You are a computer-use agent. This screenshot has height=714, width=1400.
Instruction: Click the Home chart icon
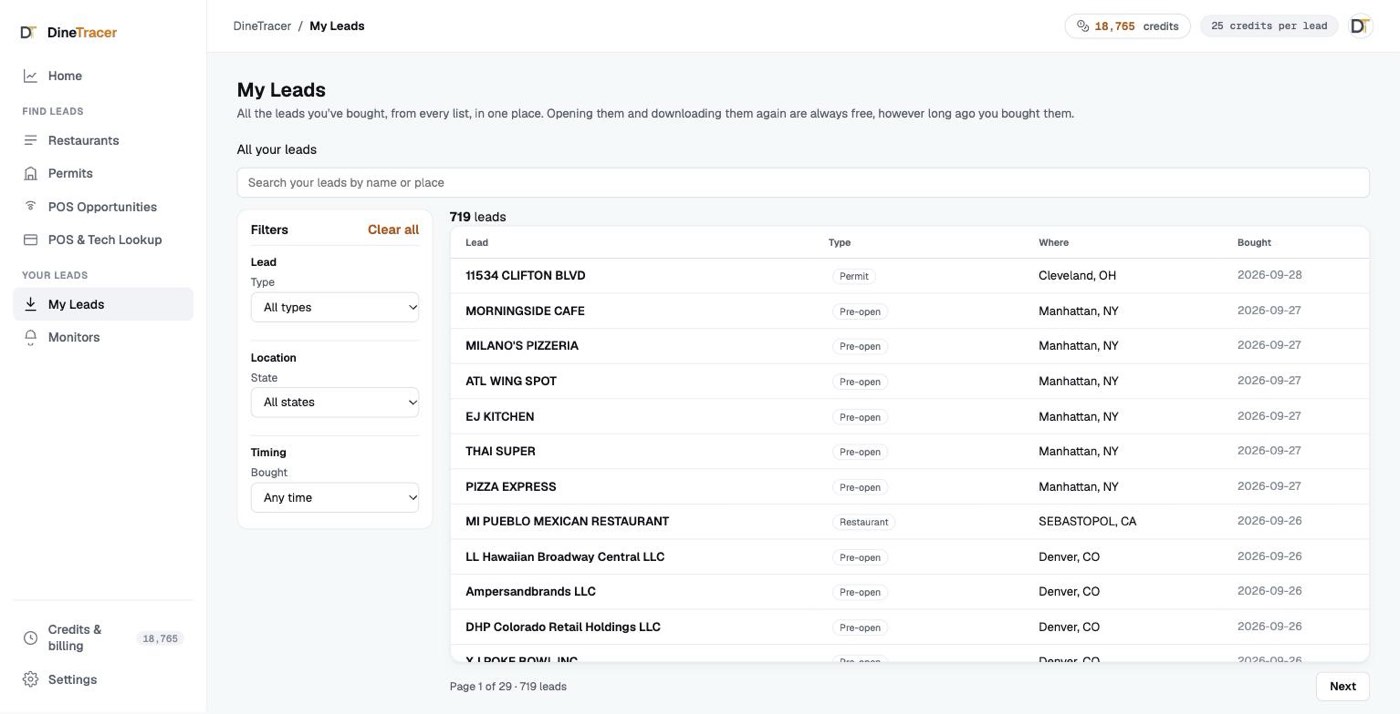coord(31,76)
